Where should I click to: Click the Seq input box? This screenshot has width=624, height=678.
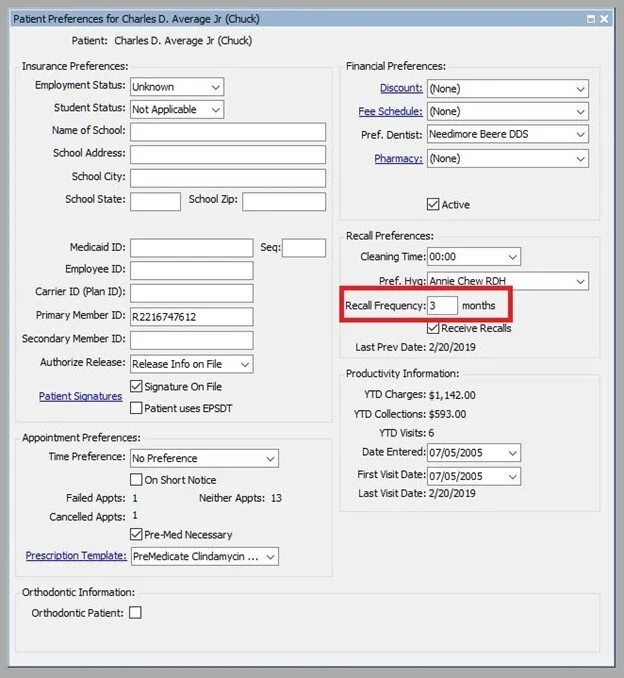tap(304, 248)
